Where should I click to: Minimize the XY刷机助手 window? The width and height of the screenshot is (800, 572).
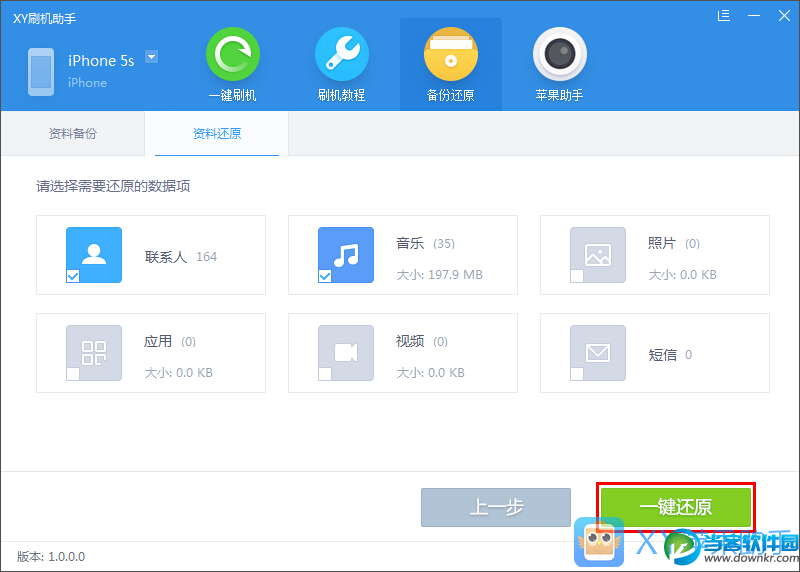[x=754, y=16]
